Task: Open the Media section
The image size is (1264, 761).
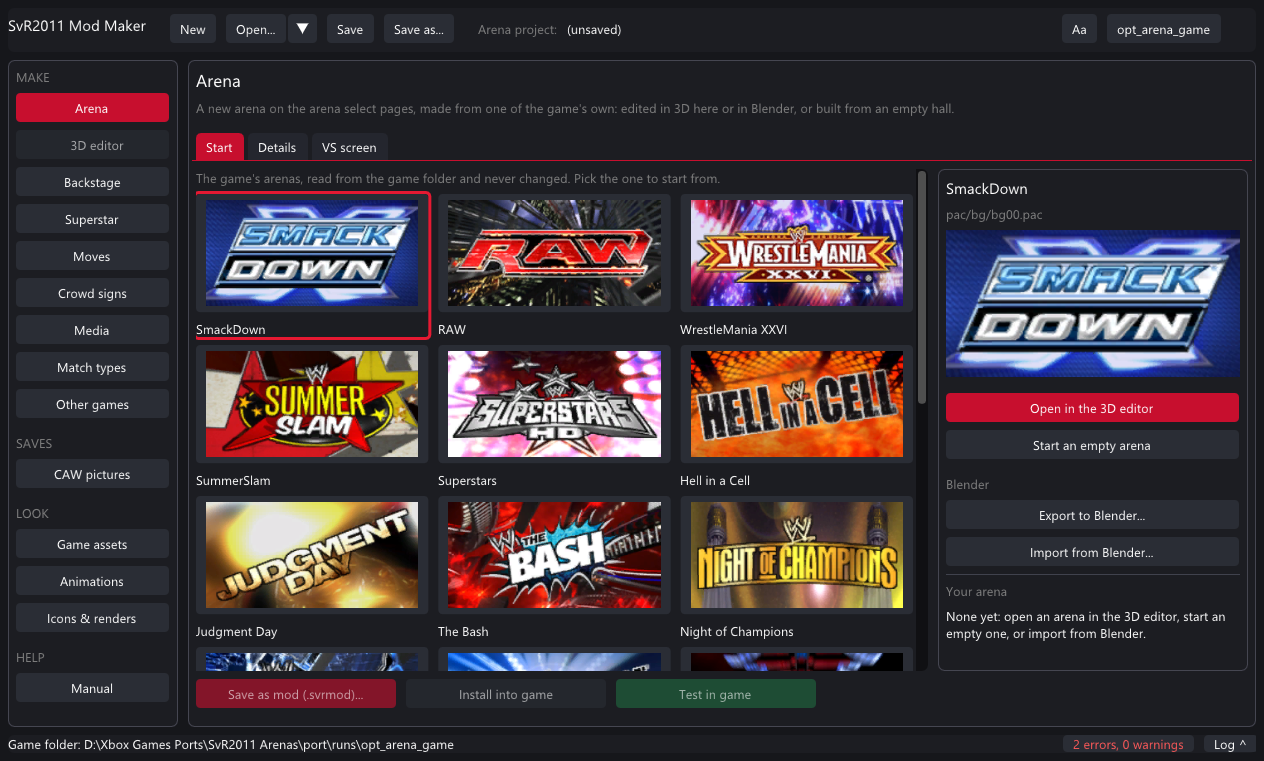Action: 92,330
